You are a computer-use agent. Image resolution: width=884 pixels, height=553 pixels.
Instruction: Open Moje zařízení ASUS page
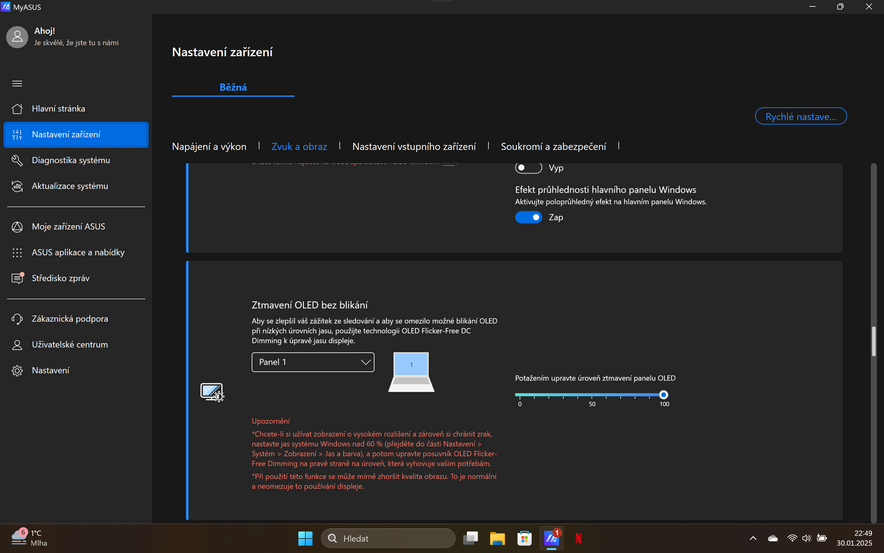point(68,227)
